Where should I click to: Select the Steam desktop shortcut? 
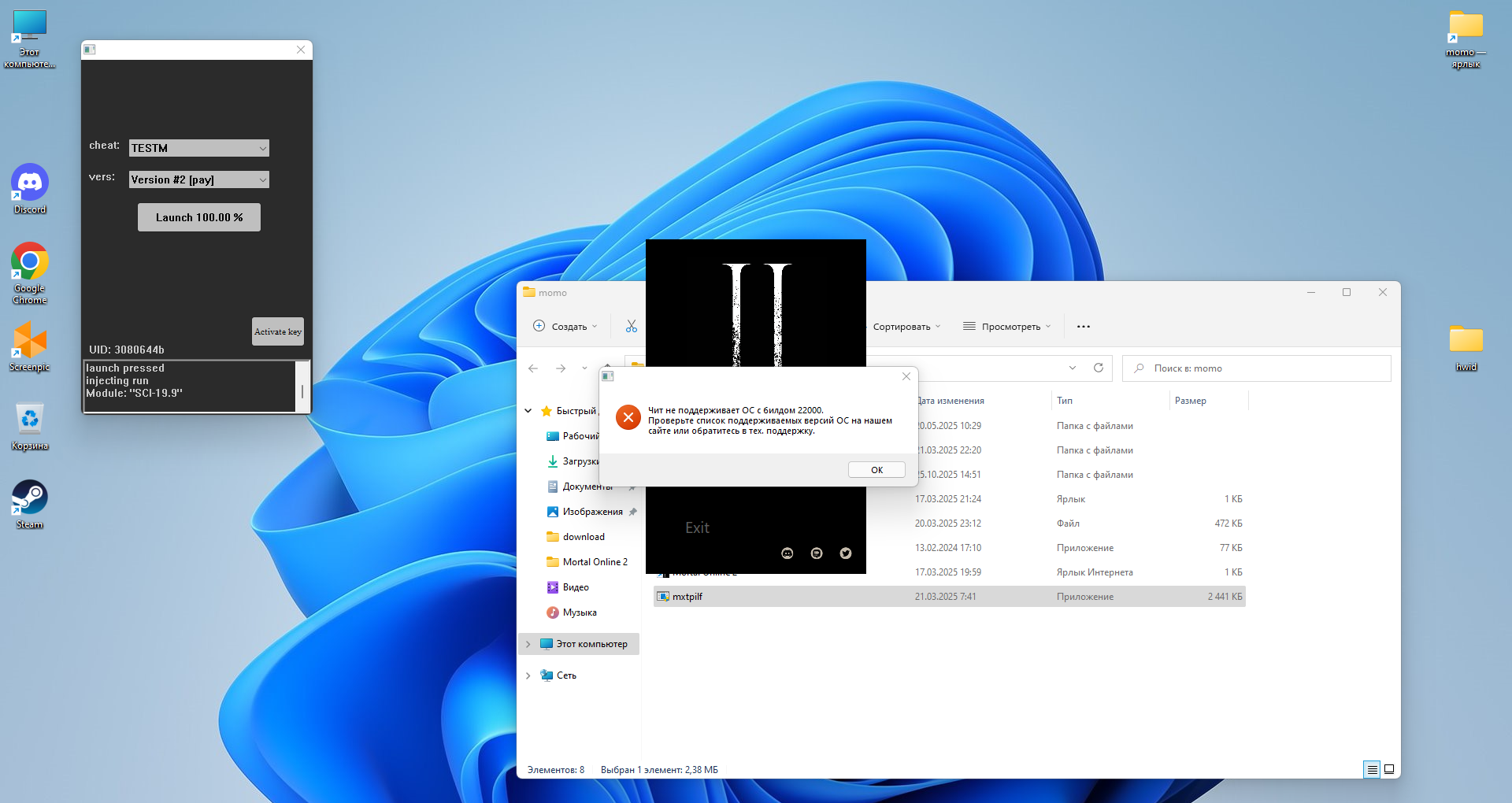click(30, 504)
